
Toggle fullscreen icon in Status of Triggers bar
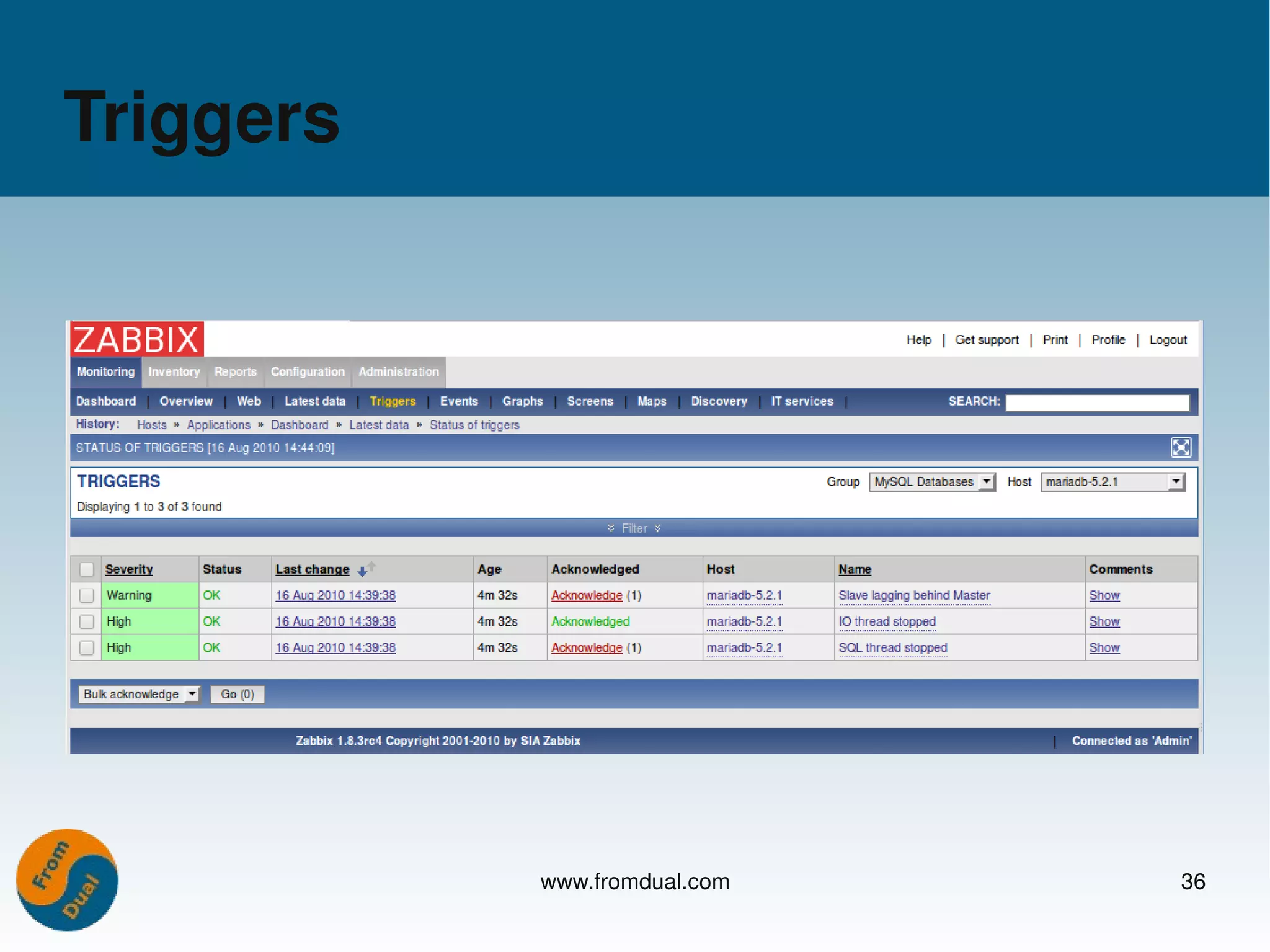pos(1181,447)
